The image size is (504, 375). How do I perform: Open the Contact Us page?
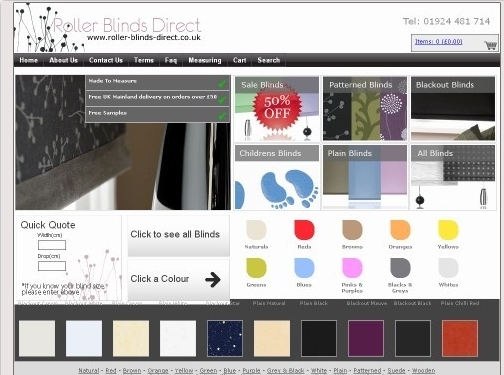[106, 60]
